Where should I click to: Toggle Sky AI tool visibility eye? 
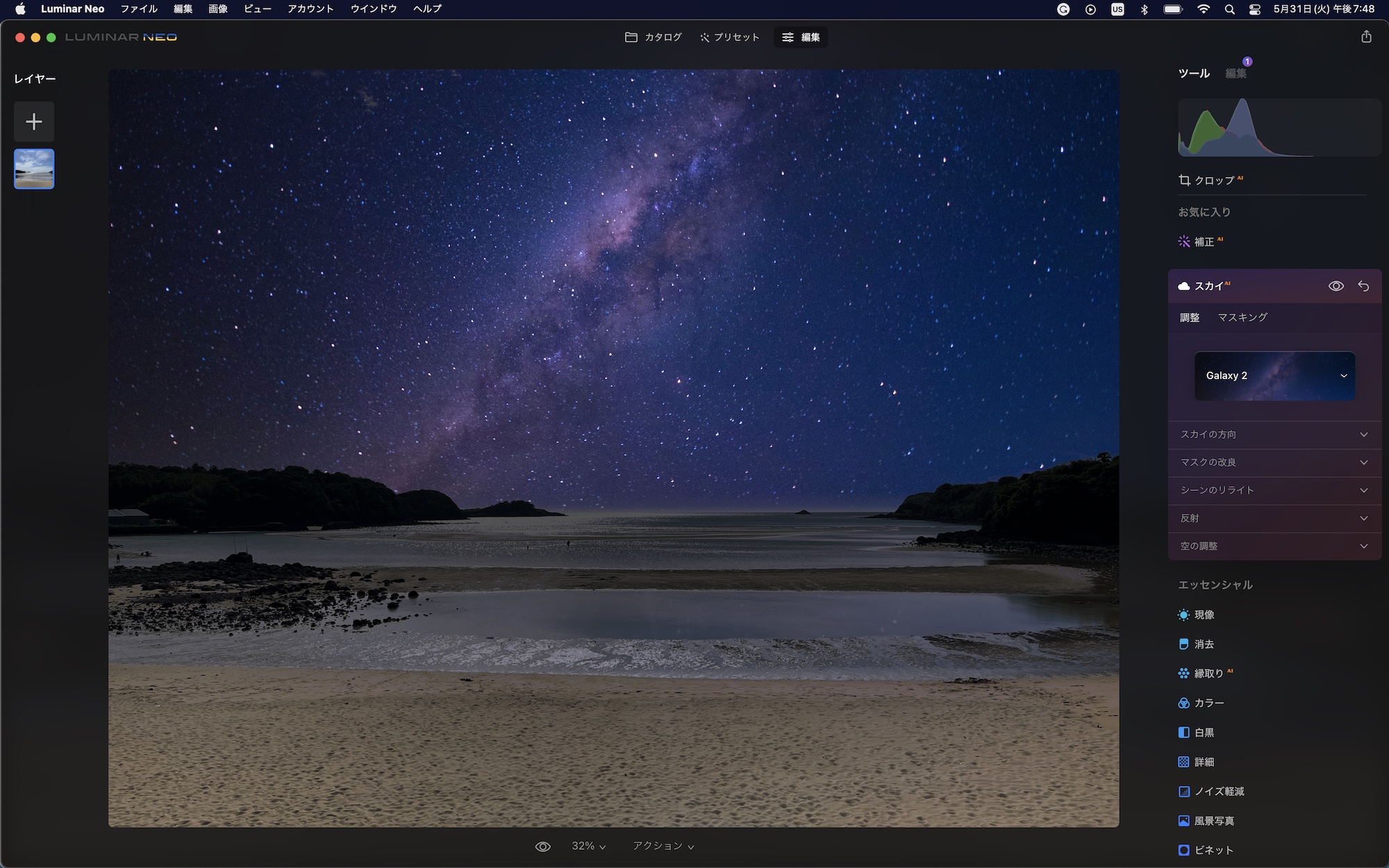point(1336,286)
